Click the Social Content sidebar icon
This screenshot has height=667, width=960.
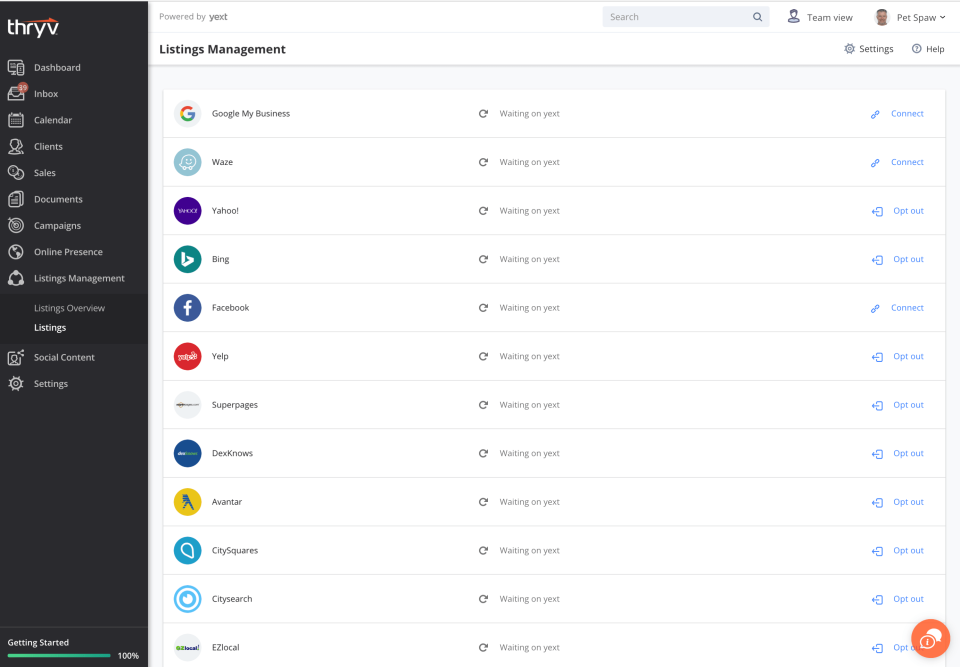coord(17,357)
